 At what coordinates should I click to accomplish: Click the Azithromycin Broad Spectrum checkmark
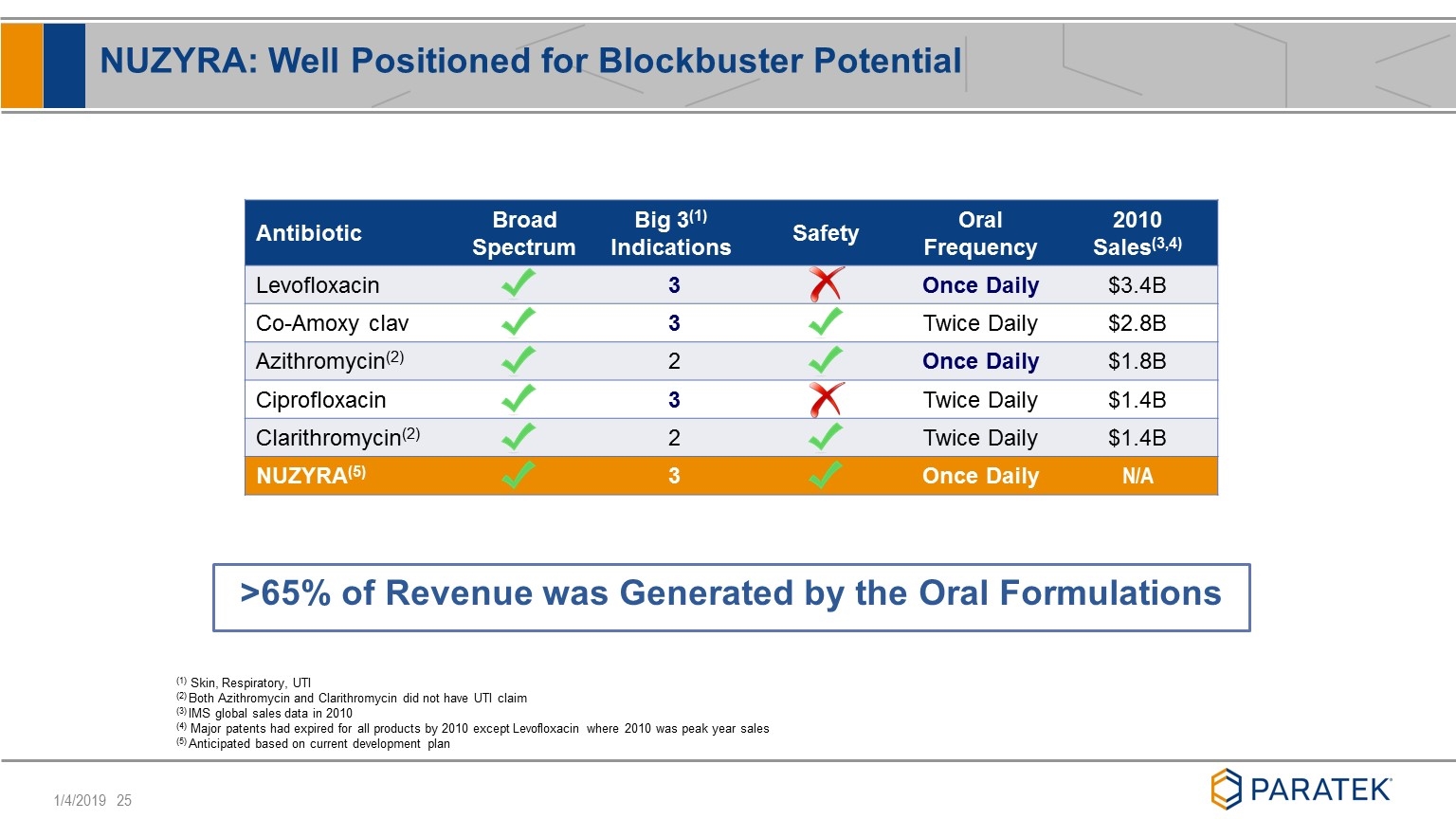pyautogui.click(x=519, y=360)
